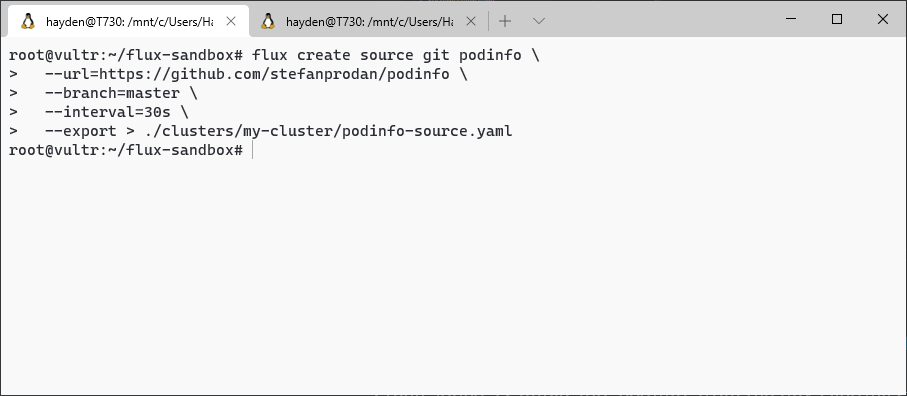Select the active hayden@T730 tab title

(x=130, y=22)
